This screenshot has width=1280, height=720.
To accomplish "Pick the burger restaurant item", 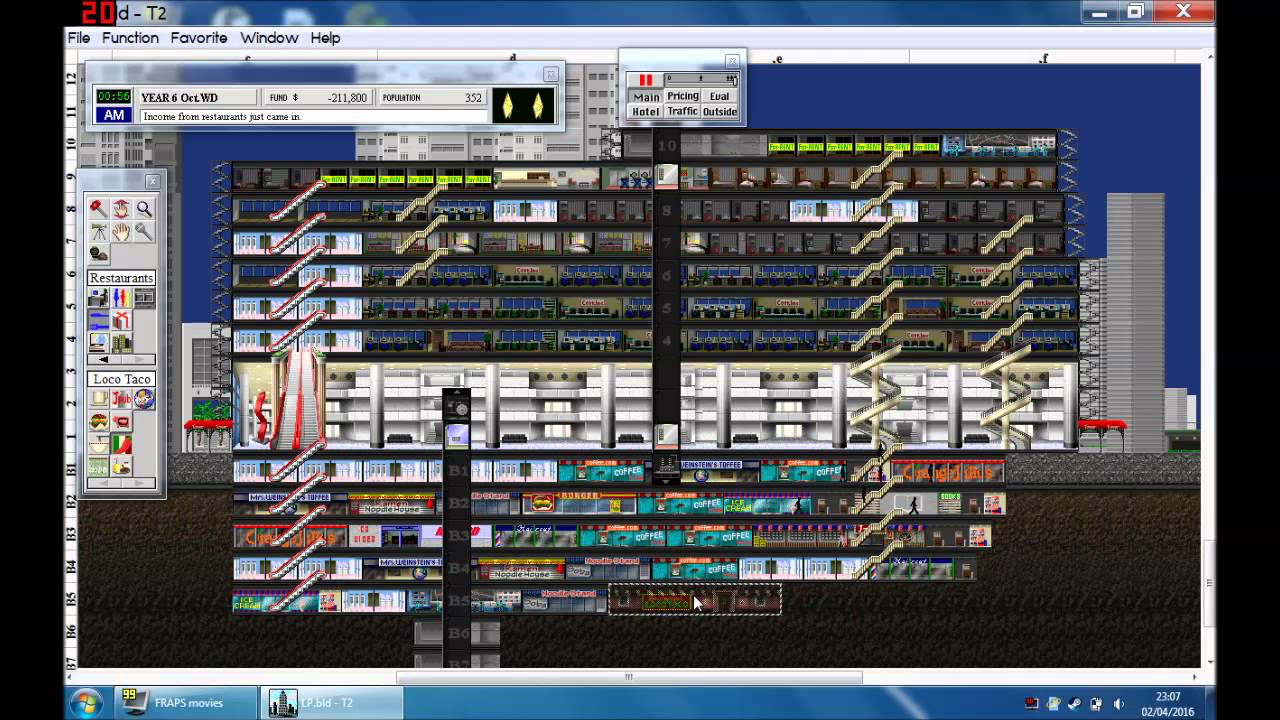I will (98, 420).
